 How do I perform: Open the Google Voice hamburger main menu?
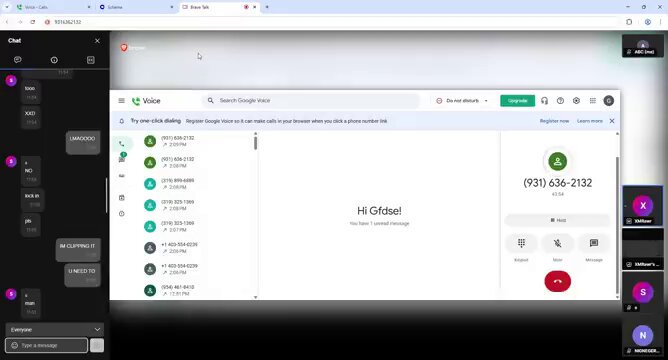(x=121, y=101)
